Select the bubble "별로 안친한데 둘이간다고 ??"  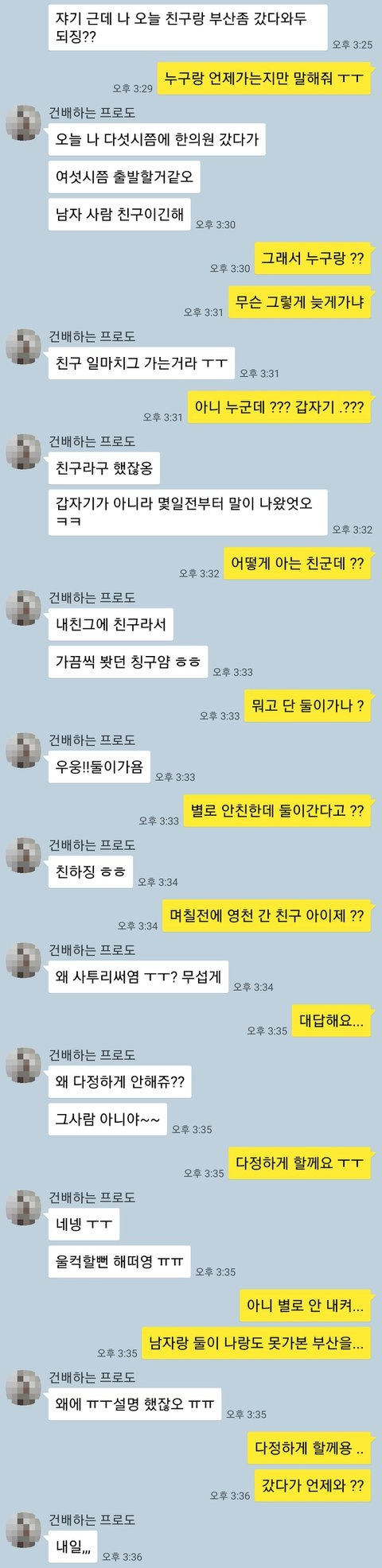click(277, 810)
